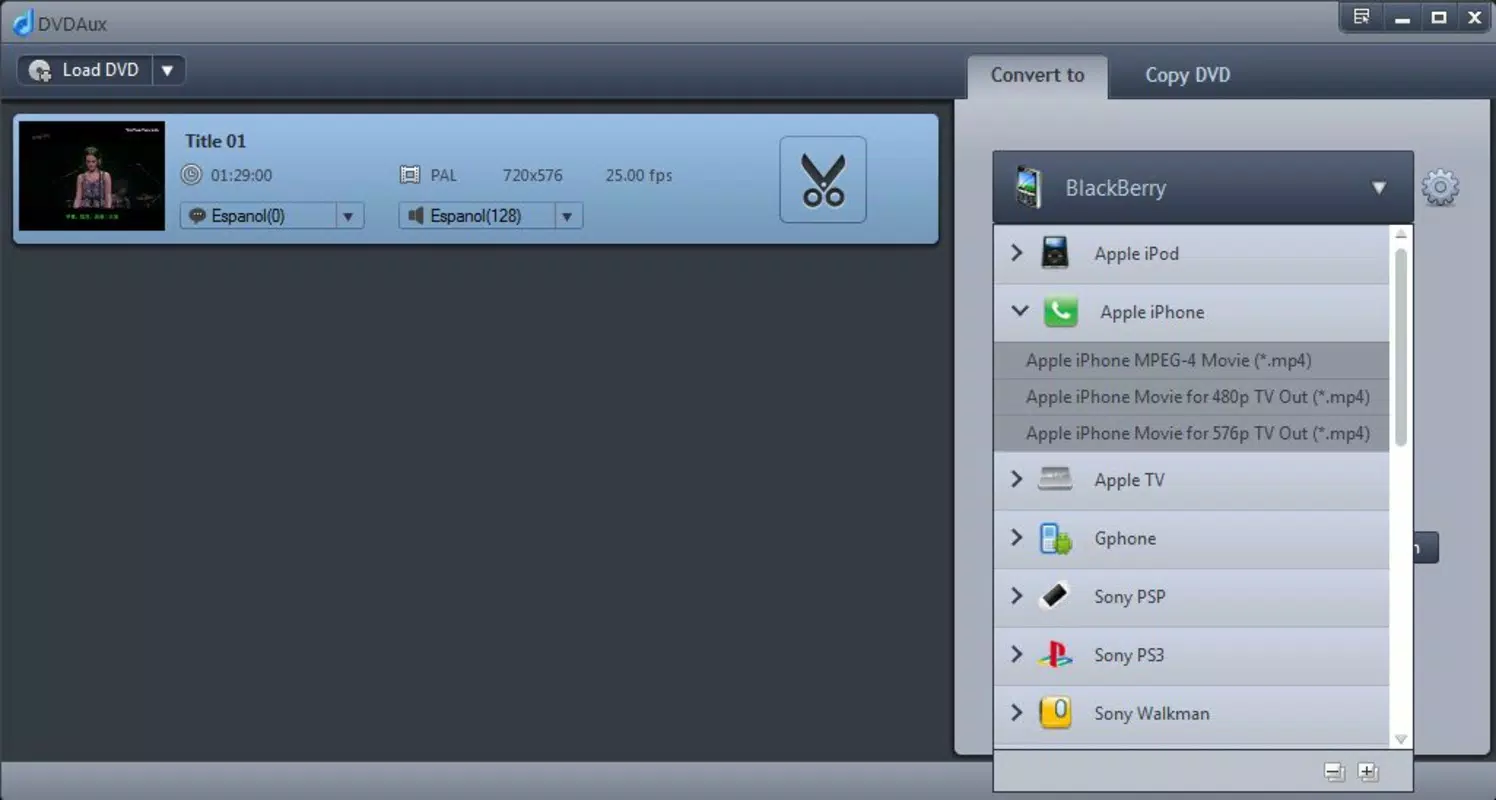Viewport: 1496px width, 800px height.
Task: Click the disc icon on Load DVD button
Action: pos(40,70)
